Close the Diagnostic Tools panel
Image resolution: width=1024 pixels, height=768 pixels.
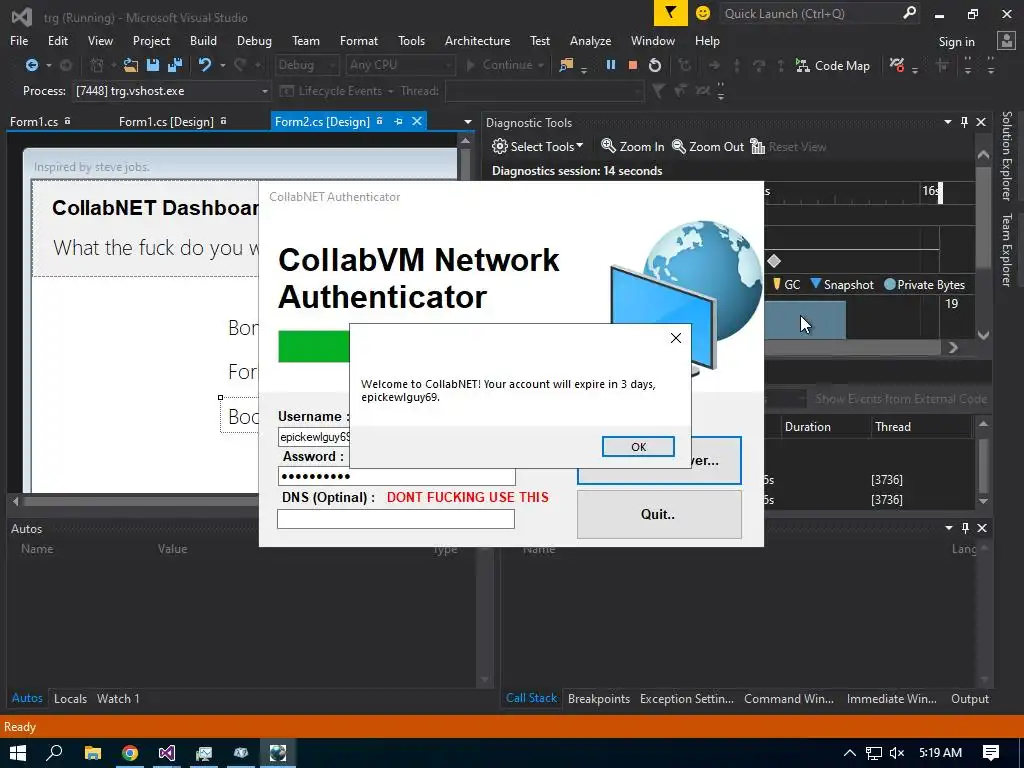click(981, 122)
